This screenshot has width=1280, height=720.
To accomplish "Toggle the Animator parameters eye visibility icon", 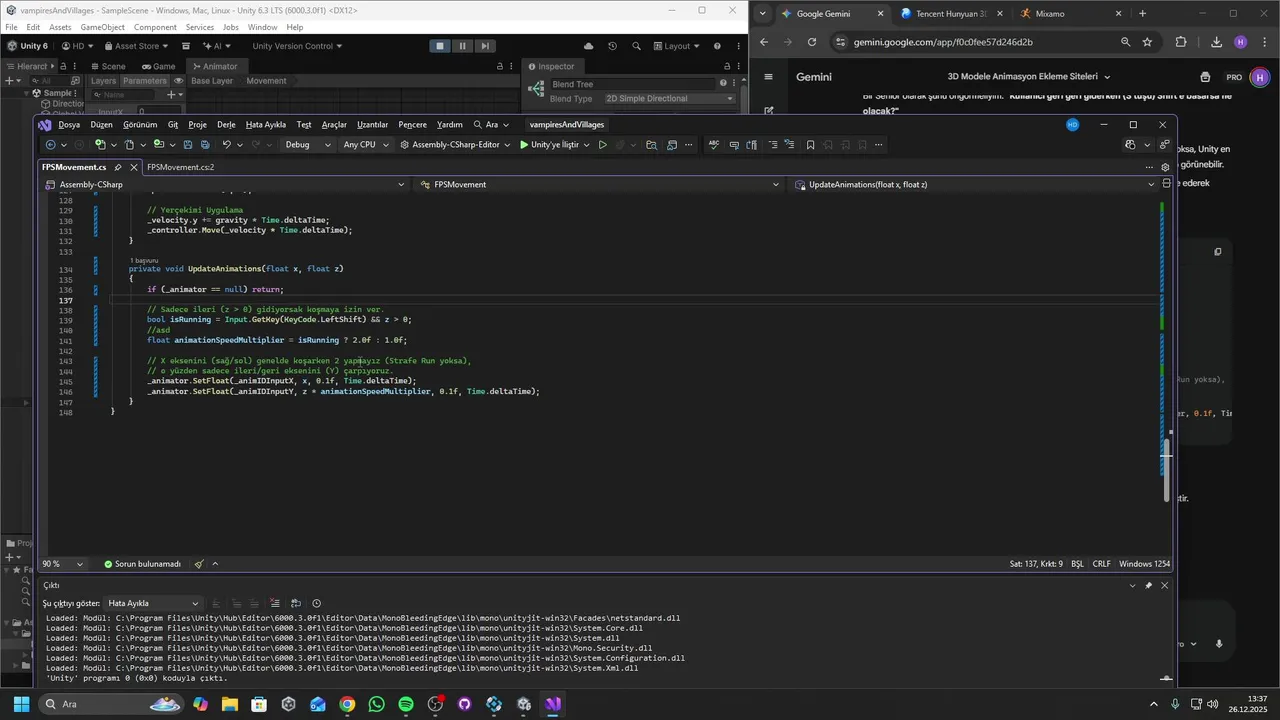I will tap(179, 81).
